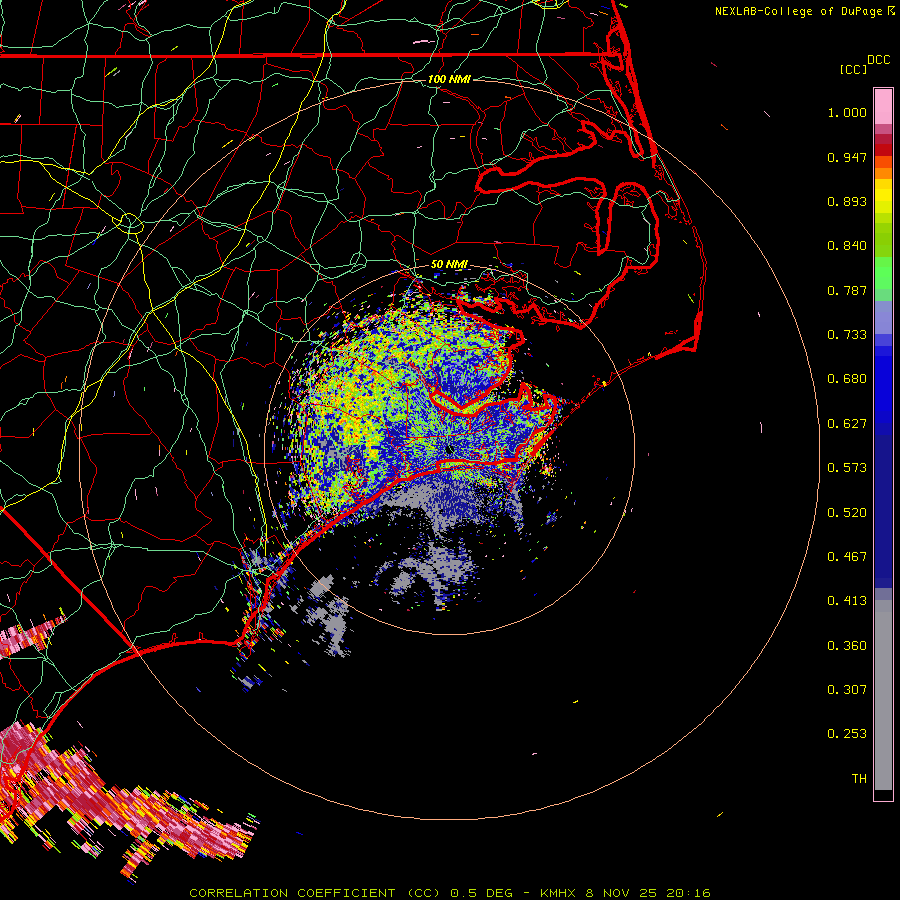Click the 0.627 color scale value
The image size is (900, 900).
[x=847, y=424]
